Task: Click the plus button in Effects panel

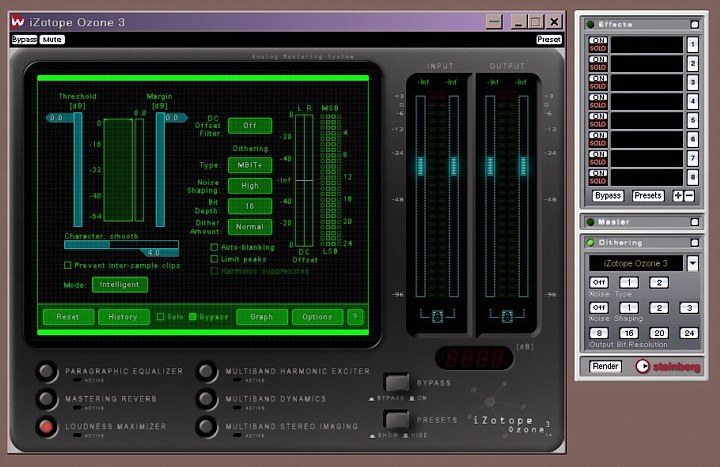Action: [678, 196]
